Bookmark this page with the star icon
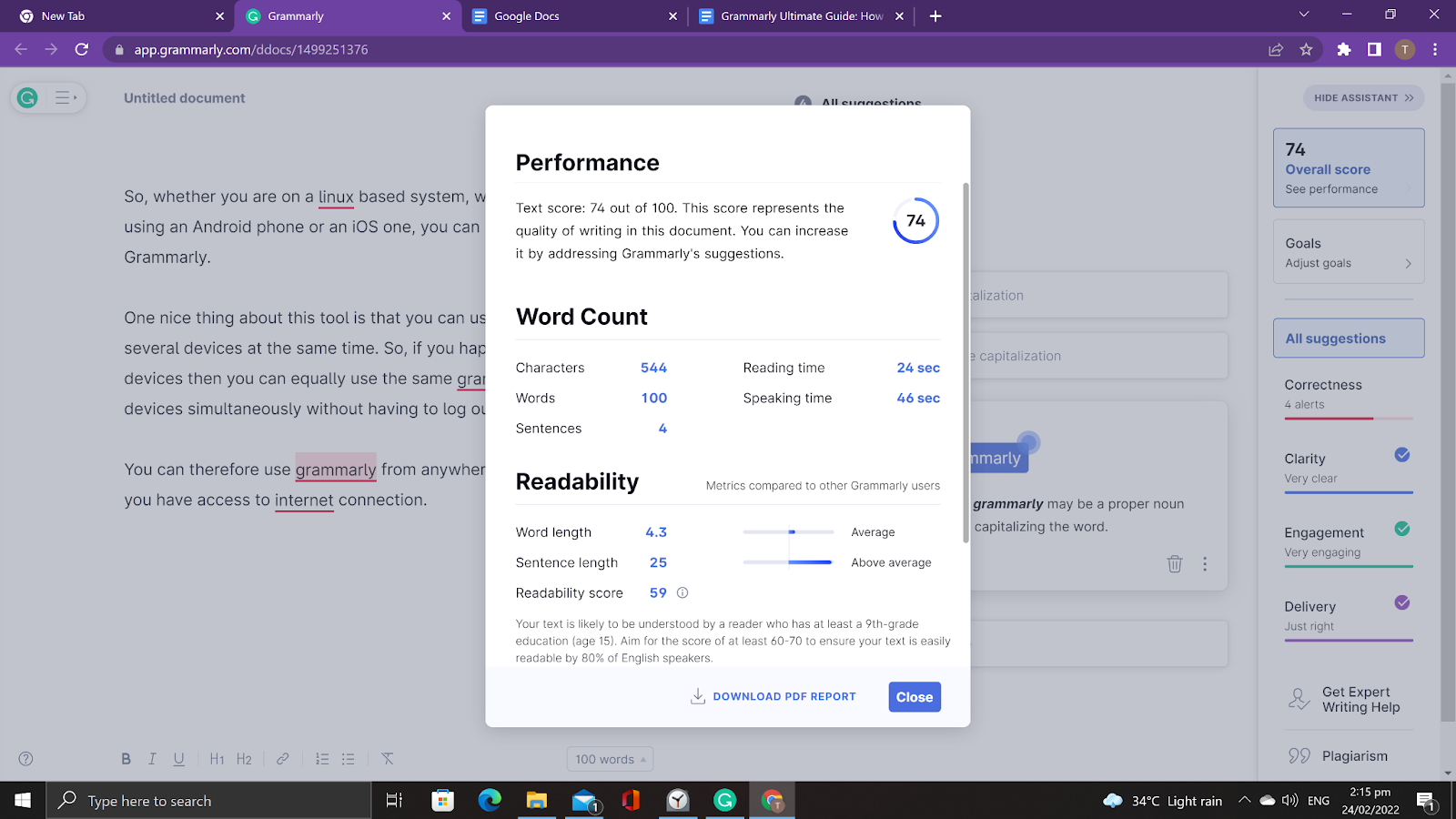The height and width of the screenshot is (819, 1456). point(1307,50)
